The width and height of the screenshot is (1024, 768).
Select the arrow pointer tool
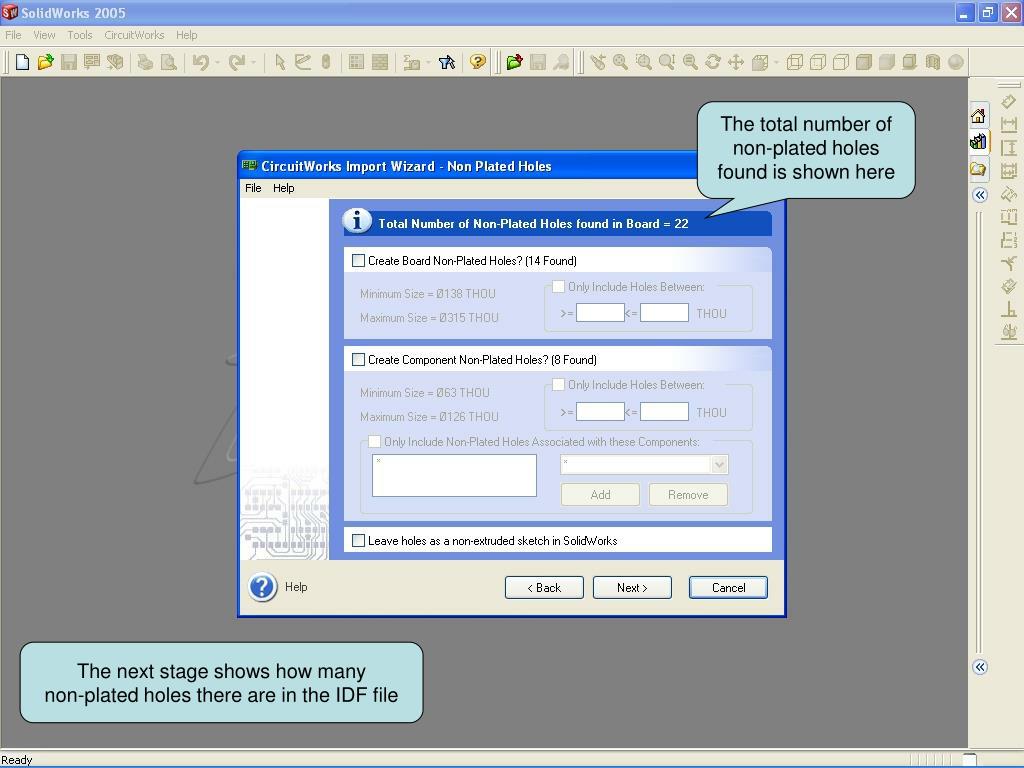(280, 62)
